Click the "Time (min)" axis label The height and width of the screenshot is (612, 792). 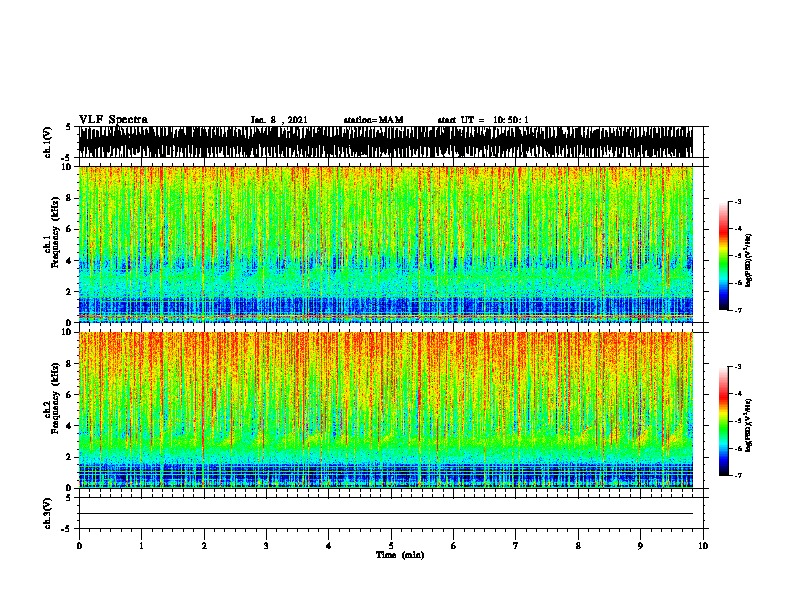click(400, 555)
